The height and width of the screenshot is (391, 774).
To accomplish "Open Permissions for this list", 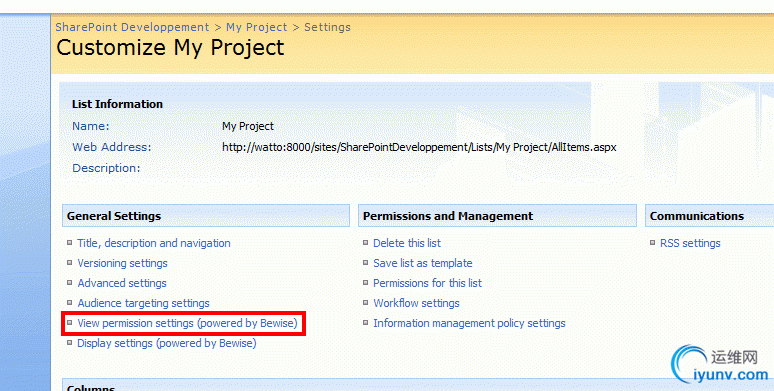I will coord(427,283).
